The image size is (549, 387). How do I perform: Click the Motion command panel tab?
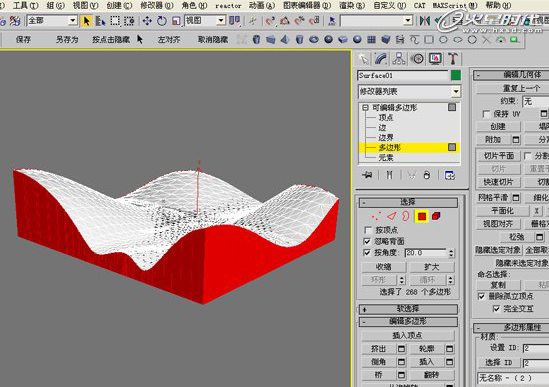point(417,59)
